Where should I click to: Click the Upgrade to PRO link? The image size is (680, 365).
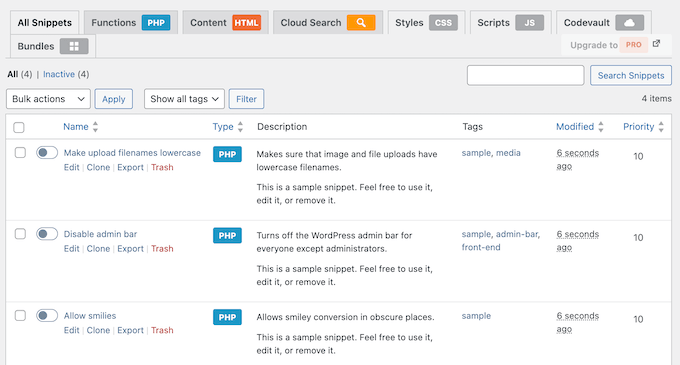[x=615, y=45]
